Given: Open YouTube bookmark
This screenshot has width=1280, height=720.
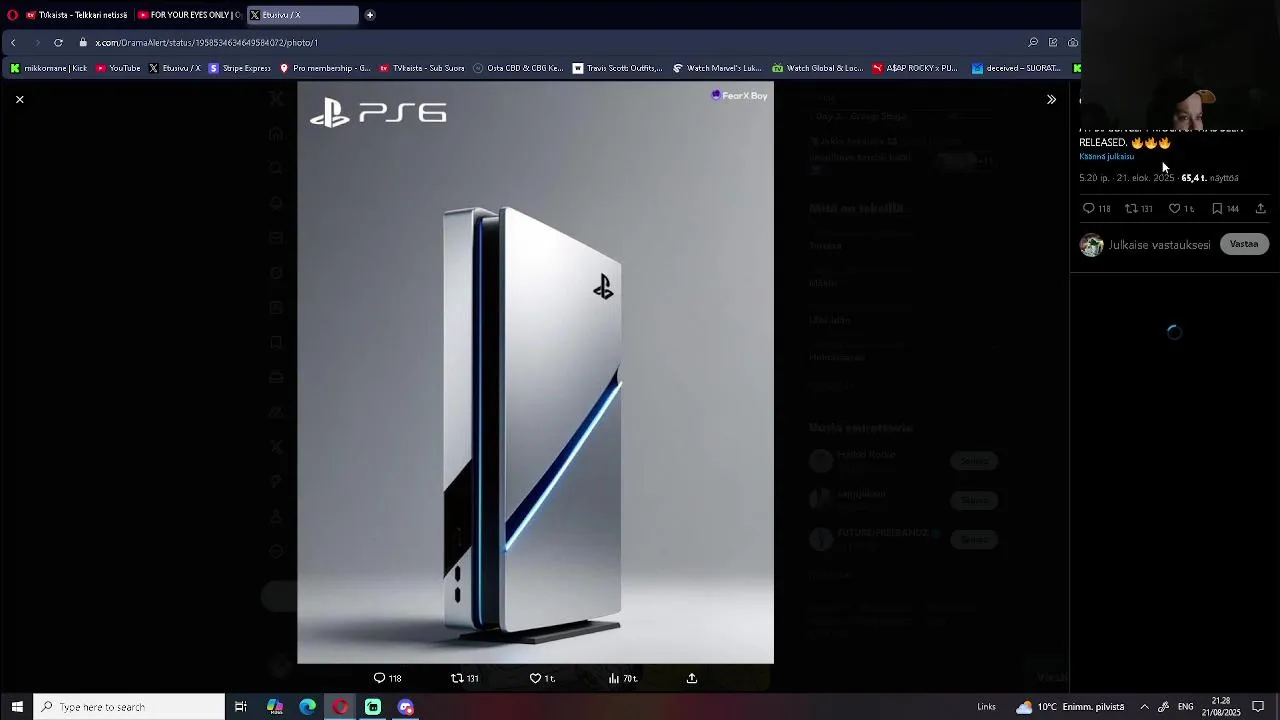Looking at the screenshot, I should (118, 68).
